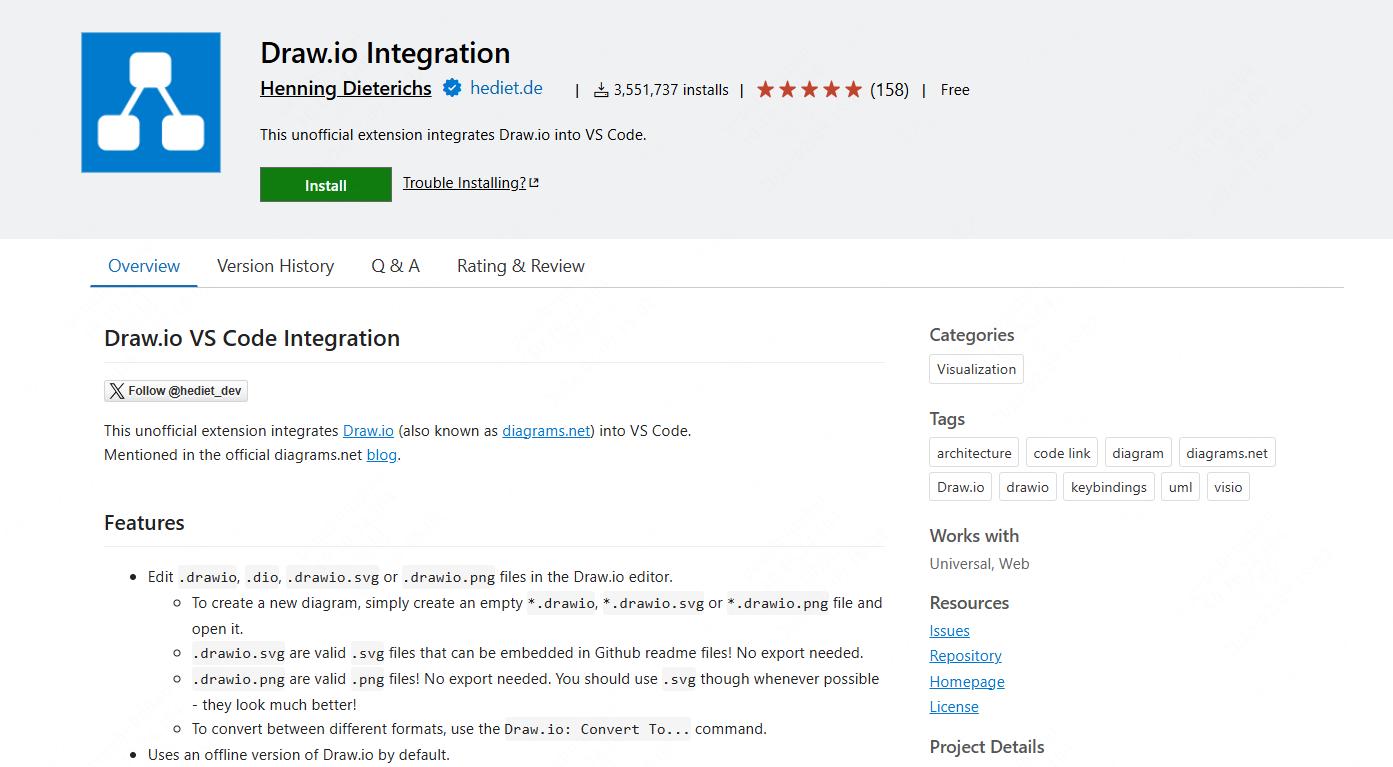Follow the diagrams.net link in description
Viewport: 1393px width, 767px height.
click(546, 431)
